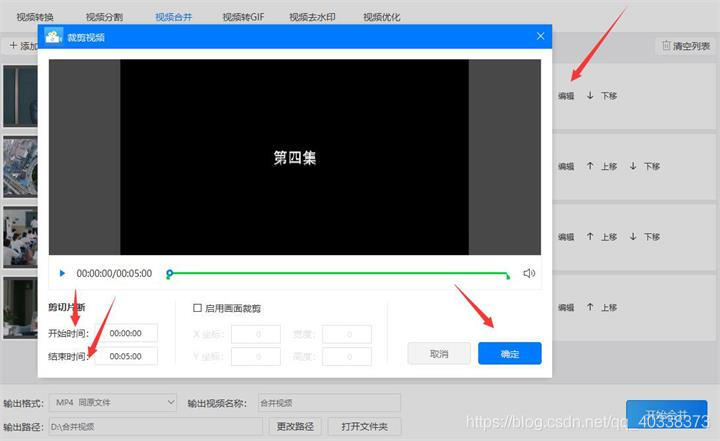
Task: Click the end time field
Action: point(126,356)
